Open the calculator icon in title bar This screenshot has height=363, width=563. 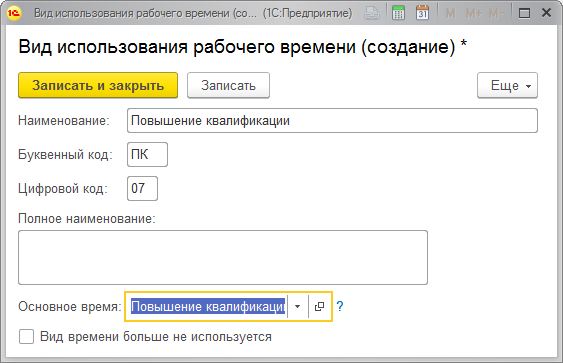pos(398,13)
